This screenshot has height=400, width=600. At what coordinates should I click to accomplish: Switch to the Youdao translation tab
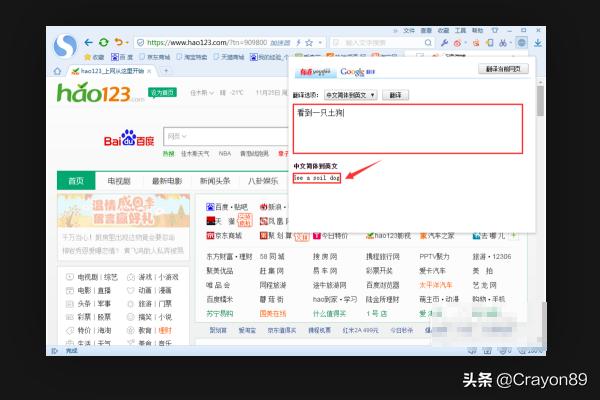coord(315,72)
